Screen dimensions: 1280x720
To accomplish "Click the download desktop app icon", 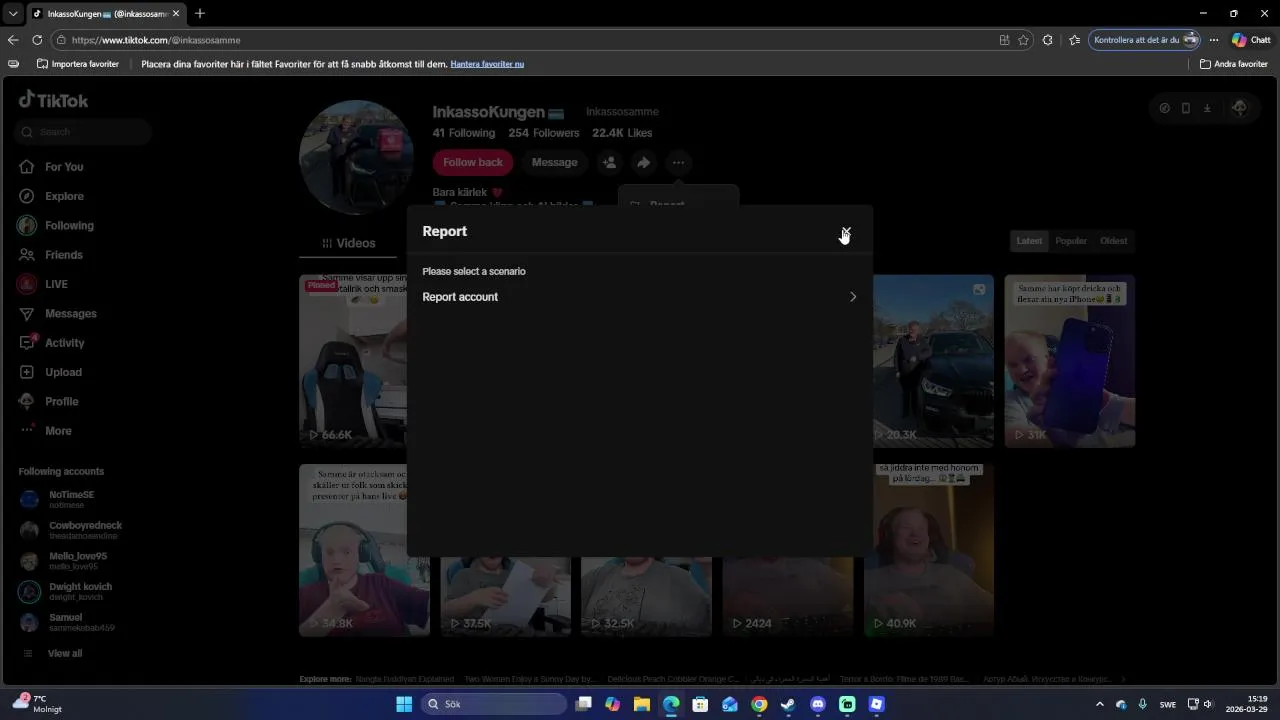I will point(1207,108).
